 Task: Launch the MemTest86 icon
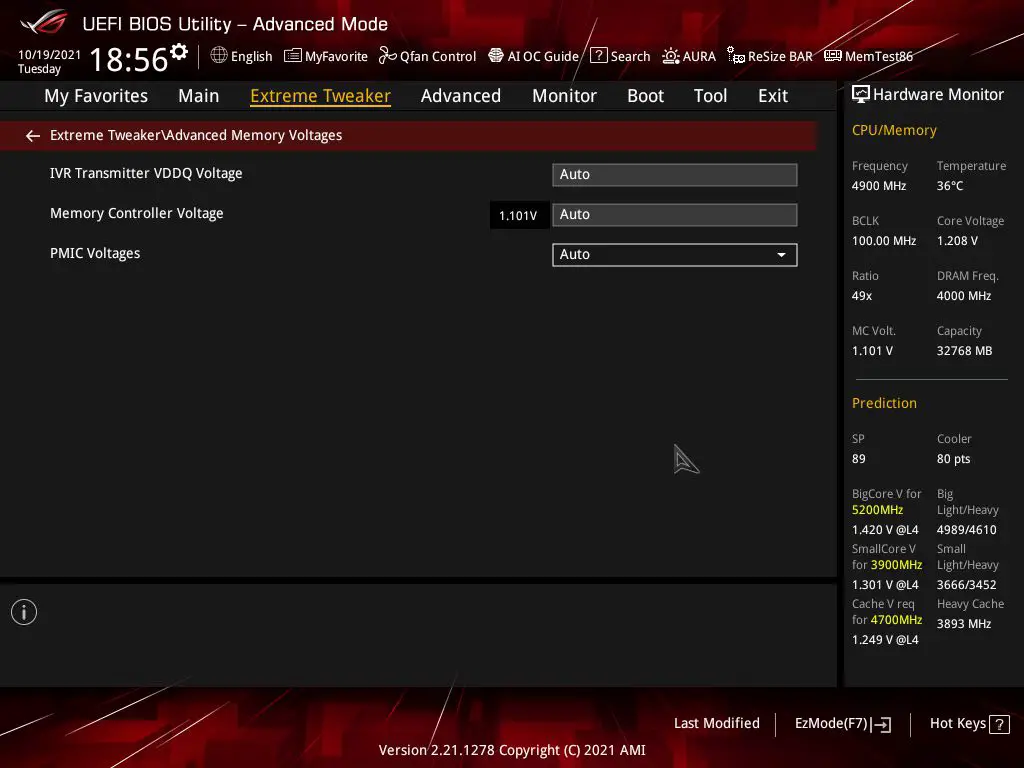pyautogui.click(x=833, y=56)
